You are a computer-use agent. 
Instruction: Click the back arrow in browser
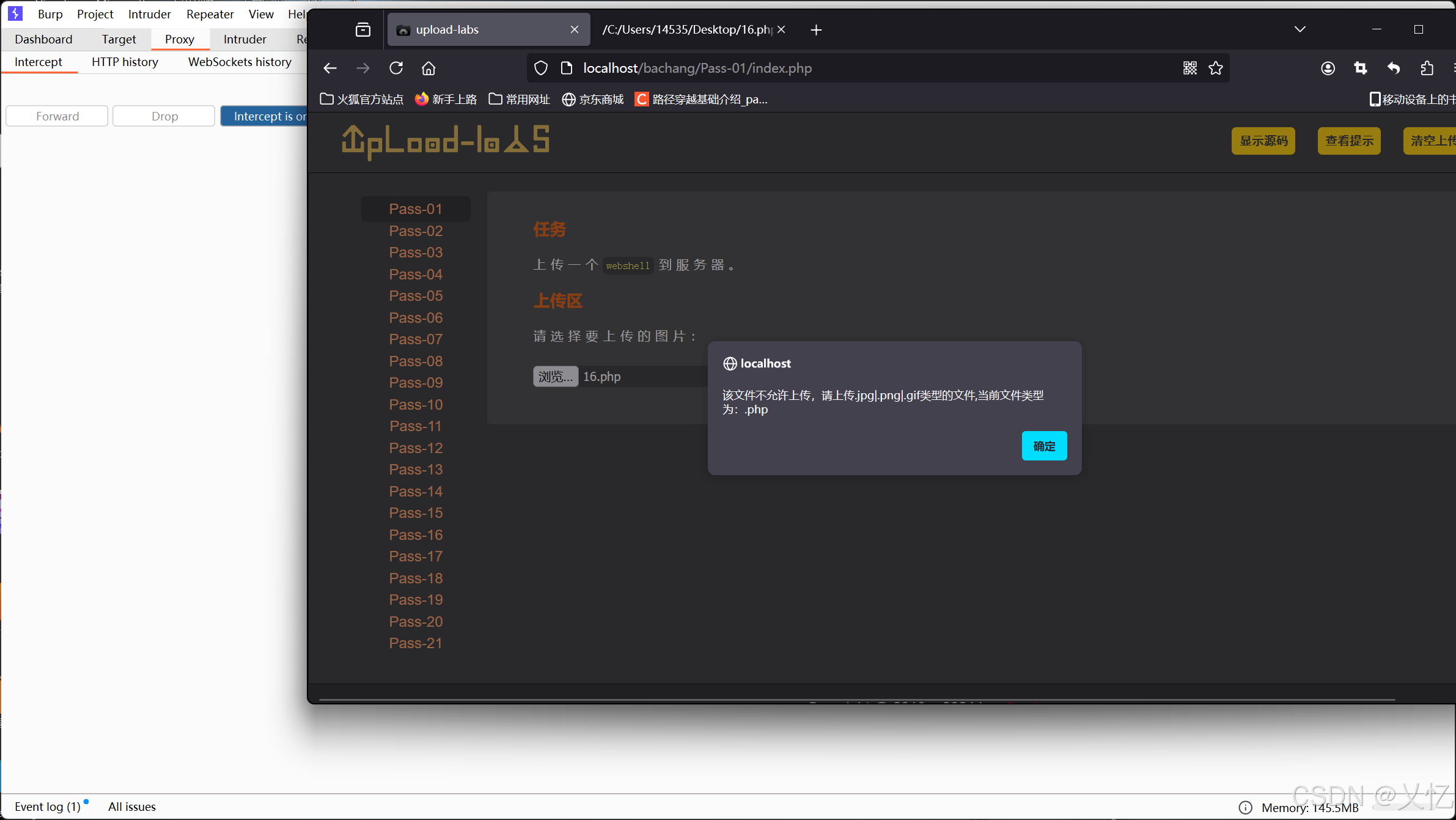330,68
